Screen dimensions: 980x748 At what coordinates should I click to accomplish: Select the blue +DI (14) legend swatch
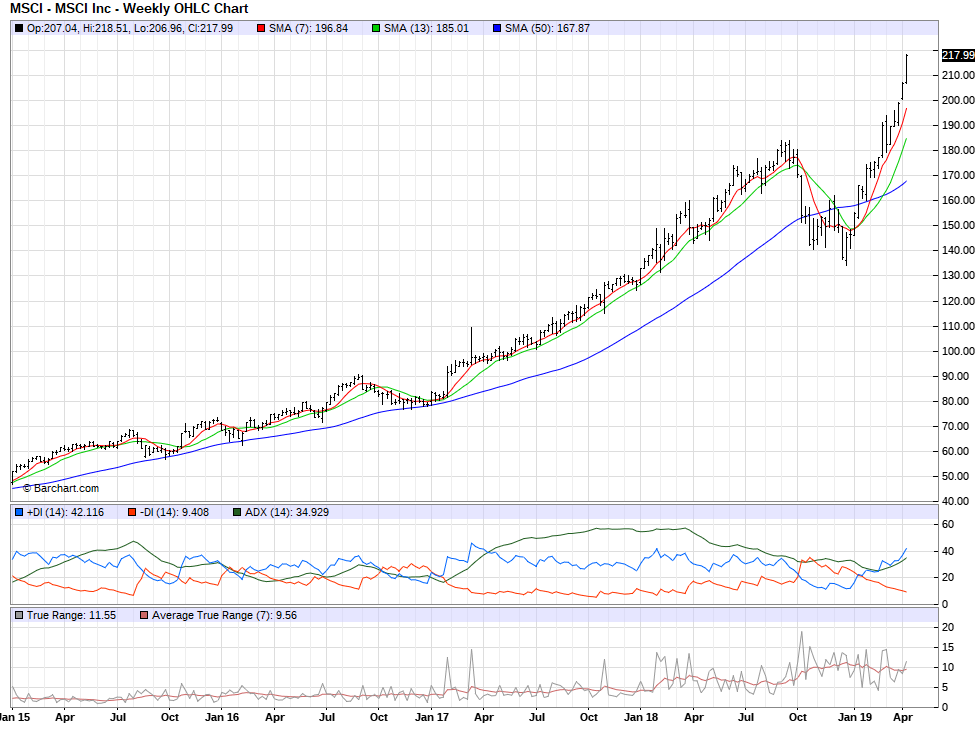click(x=19, y=513)
